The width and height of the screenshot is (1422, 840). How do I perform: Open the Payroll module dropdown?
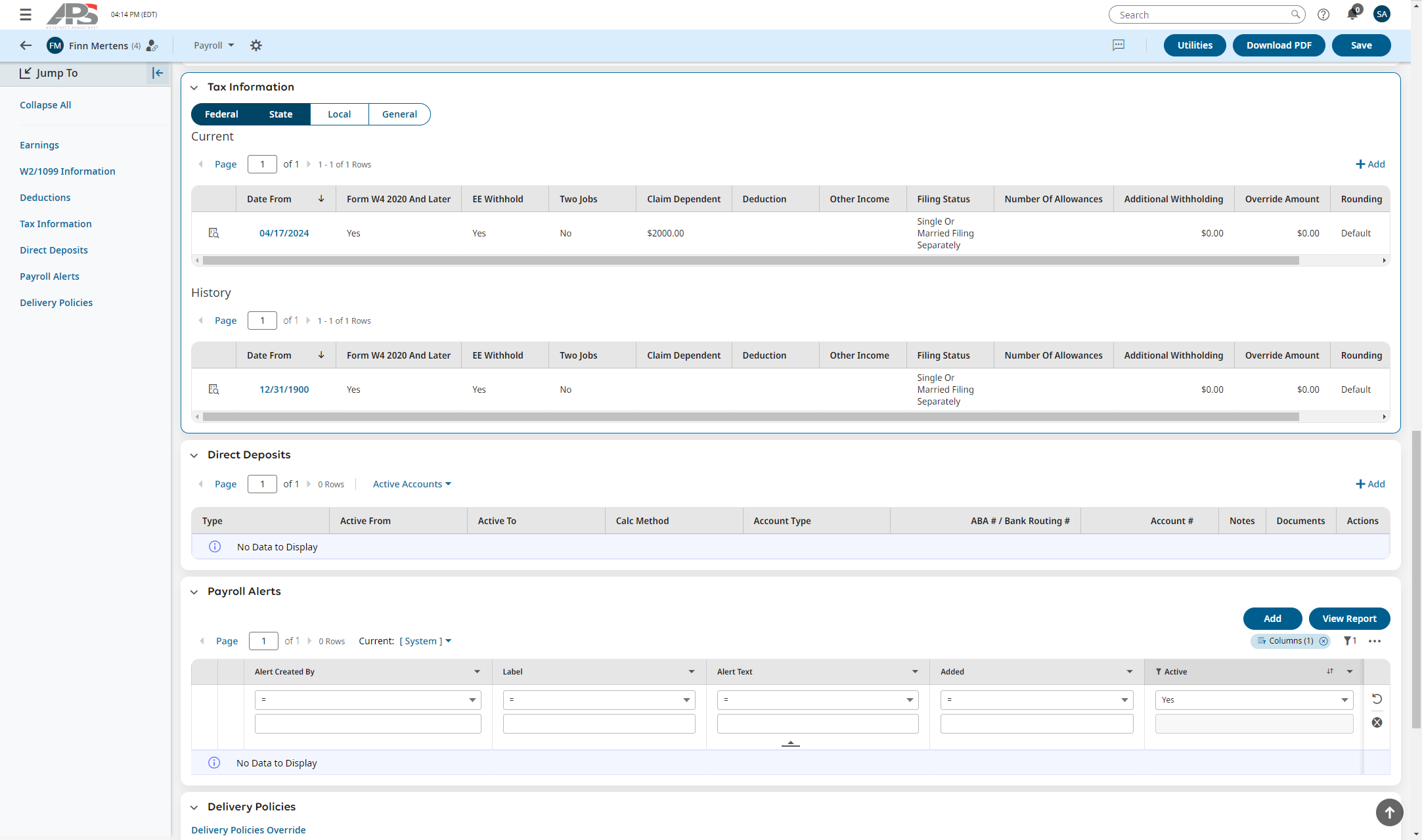point(213,45)
